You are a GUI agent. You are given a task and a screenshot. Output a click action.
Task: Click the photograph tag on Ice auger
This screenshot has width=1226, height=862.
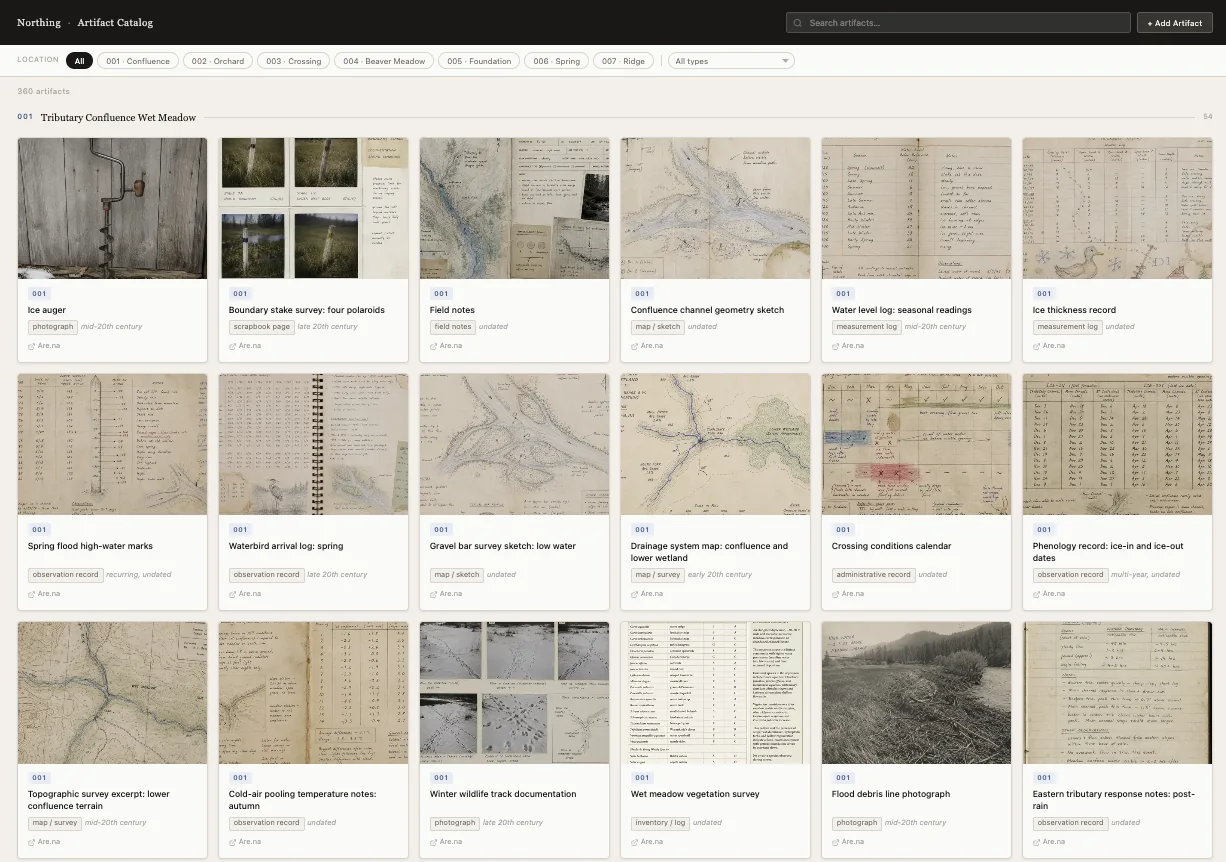pyautogui.click(x=53, y=327)
